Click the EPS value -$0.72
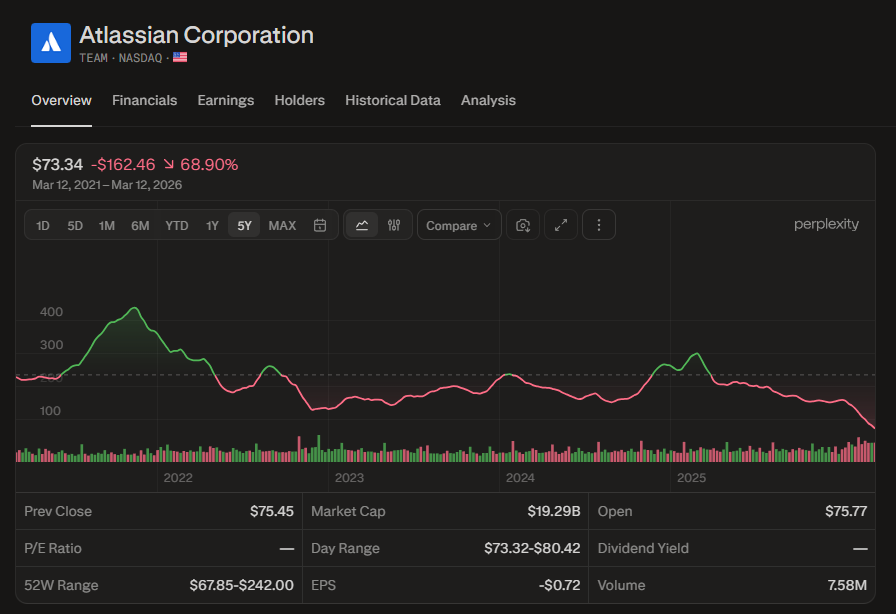This screenshot has width=896, height=614. point(559,585)
